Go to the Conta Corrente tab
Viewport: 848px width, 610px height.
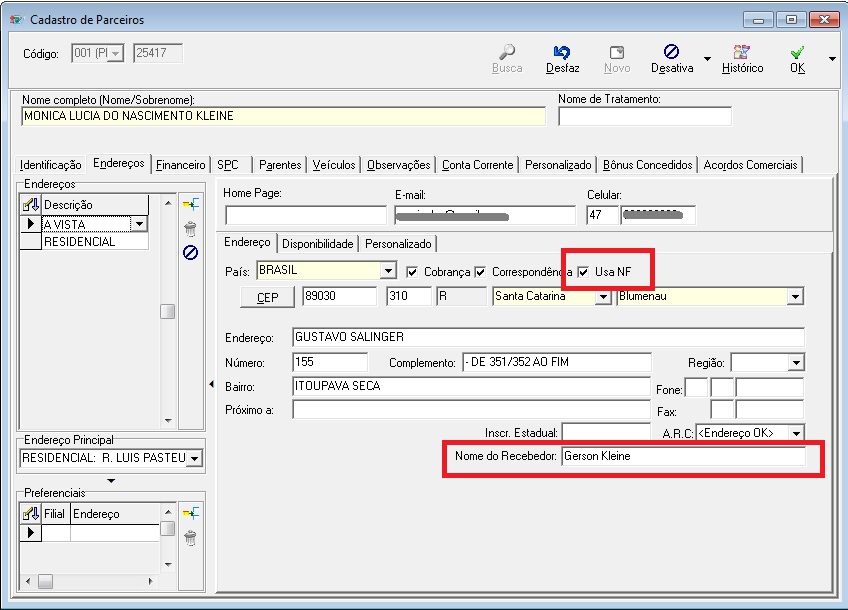click(478, 165)
